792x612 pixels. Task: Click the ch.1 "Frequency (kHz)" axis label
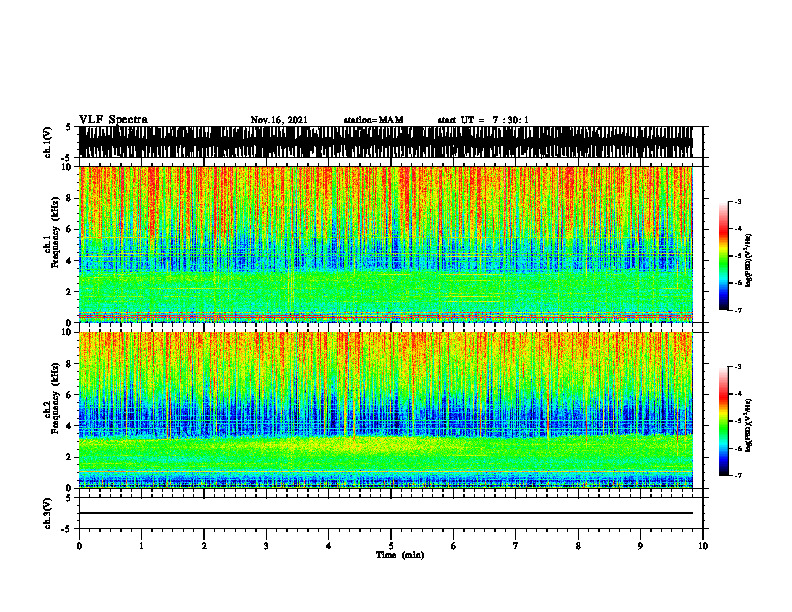54,233
